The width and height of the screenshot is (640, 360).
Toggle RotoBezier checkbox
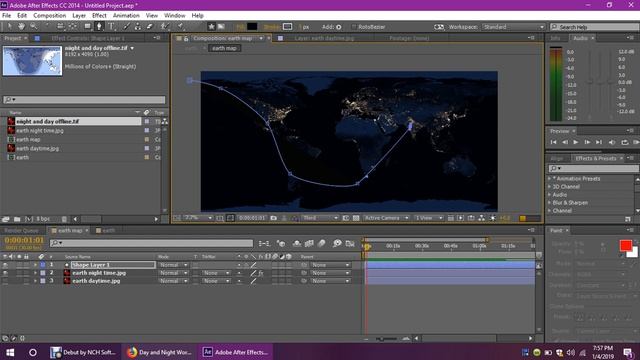(x=354, y=27)
